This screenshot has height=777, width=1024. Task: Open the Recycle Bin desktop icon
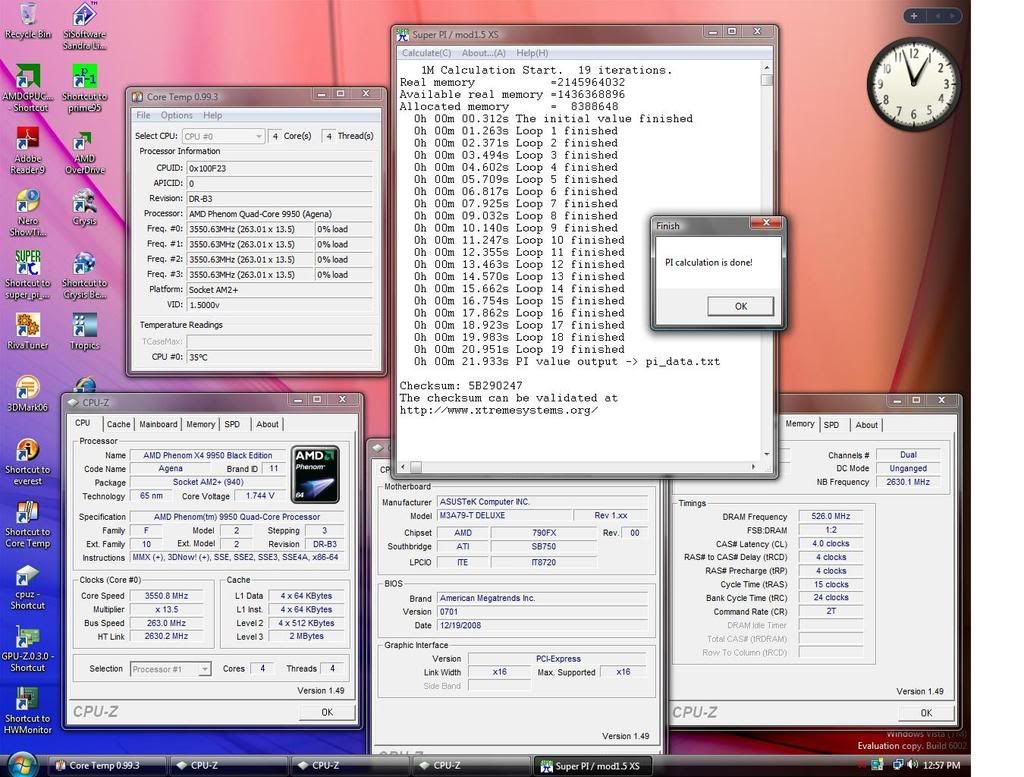[x=28, y=21]
